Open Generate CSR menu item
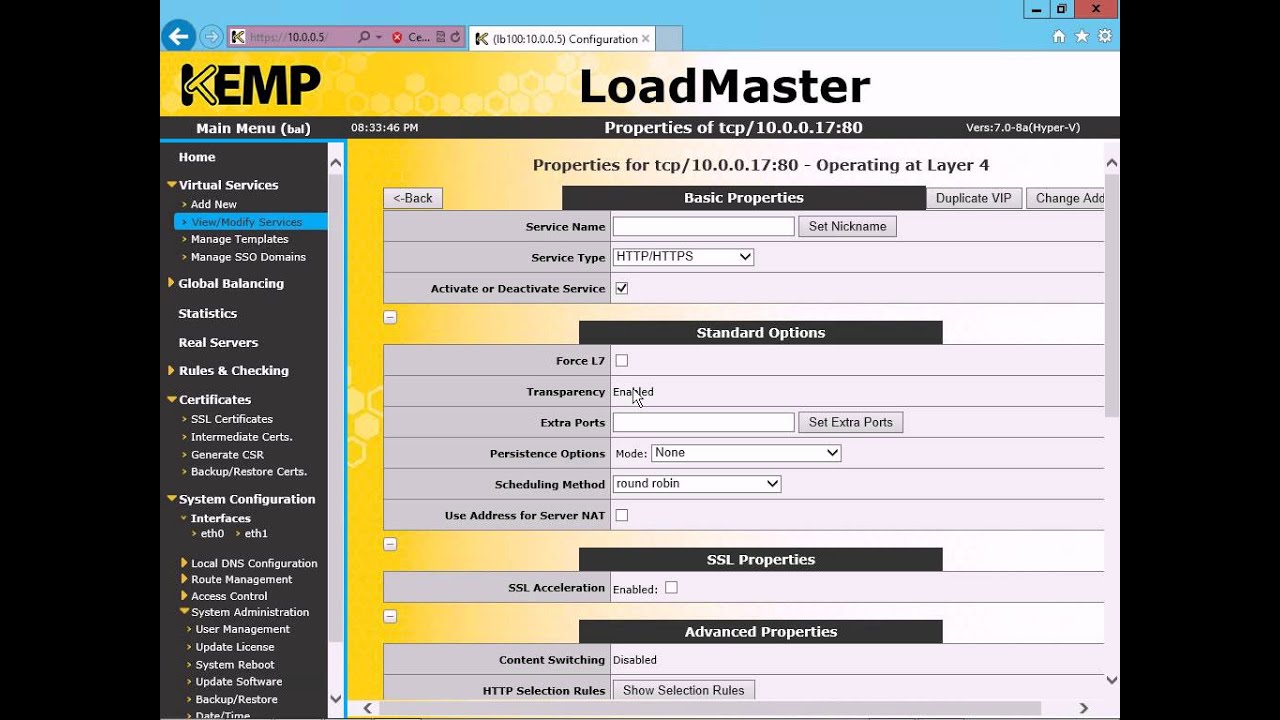Viewport: 1280px width, 720px height. point(227,454)
